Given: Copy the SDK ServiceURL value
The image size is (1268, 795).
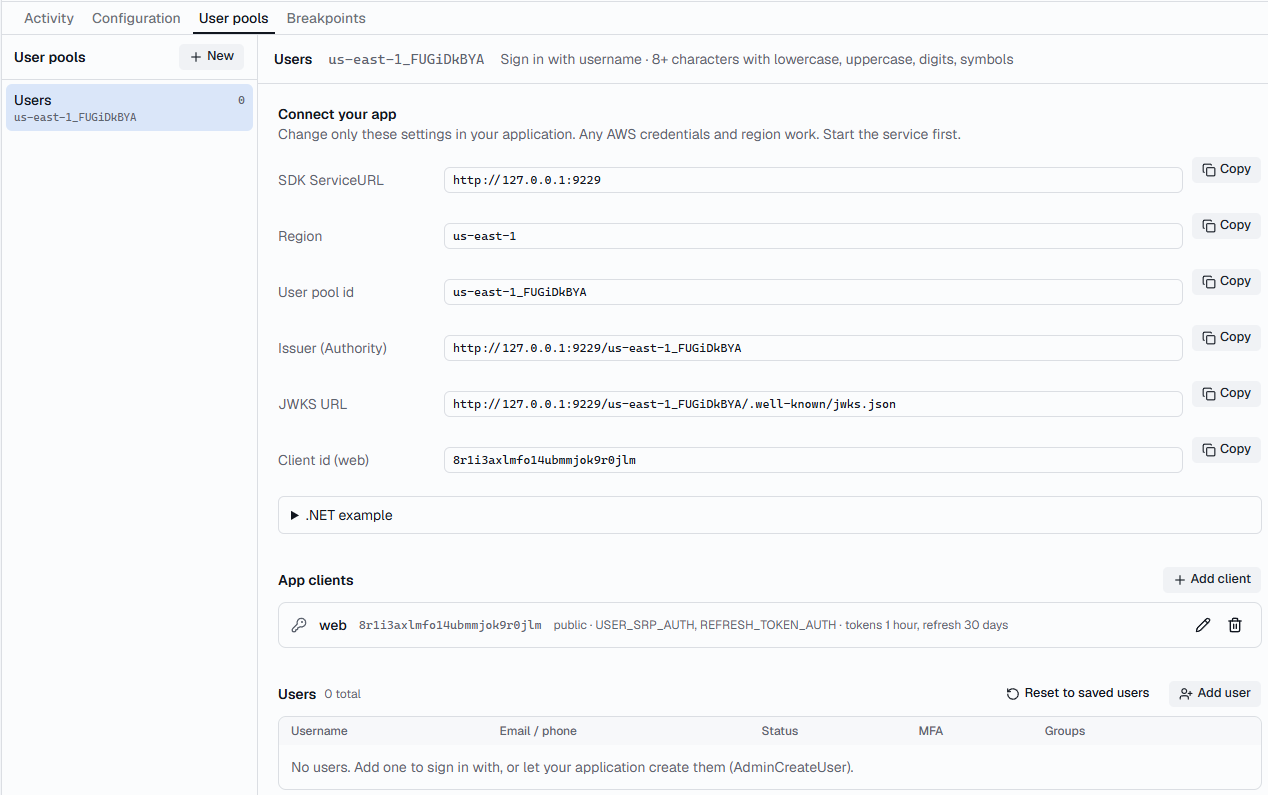Looking at the screenshot, I should [1226, 169].
